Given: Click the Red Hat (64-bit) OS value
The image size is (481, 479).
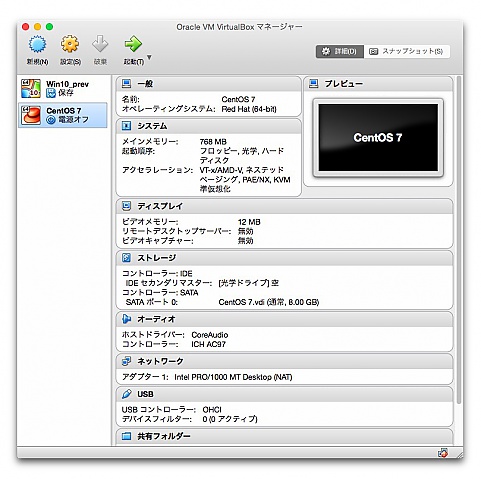Looking at the screenshot, I should [x=249, y=109].
